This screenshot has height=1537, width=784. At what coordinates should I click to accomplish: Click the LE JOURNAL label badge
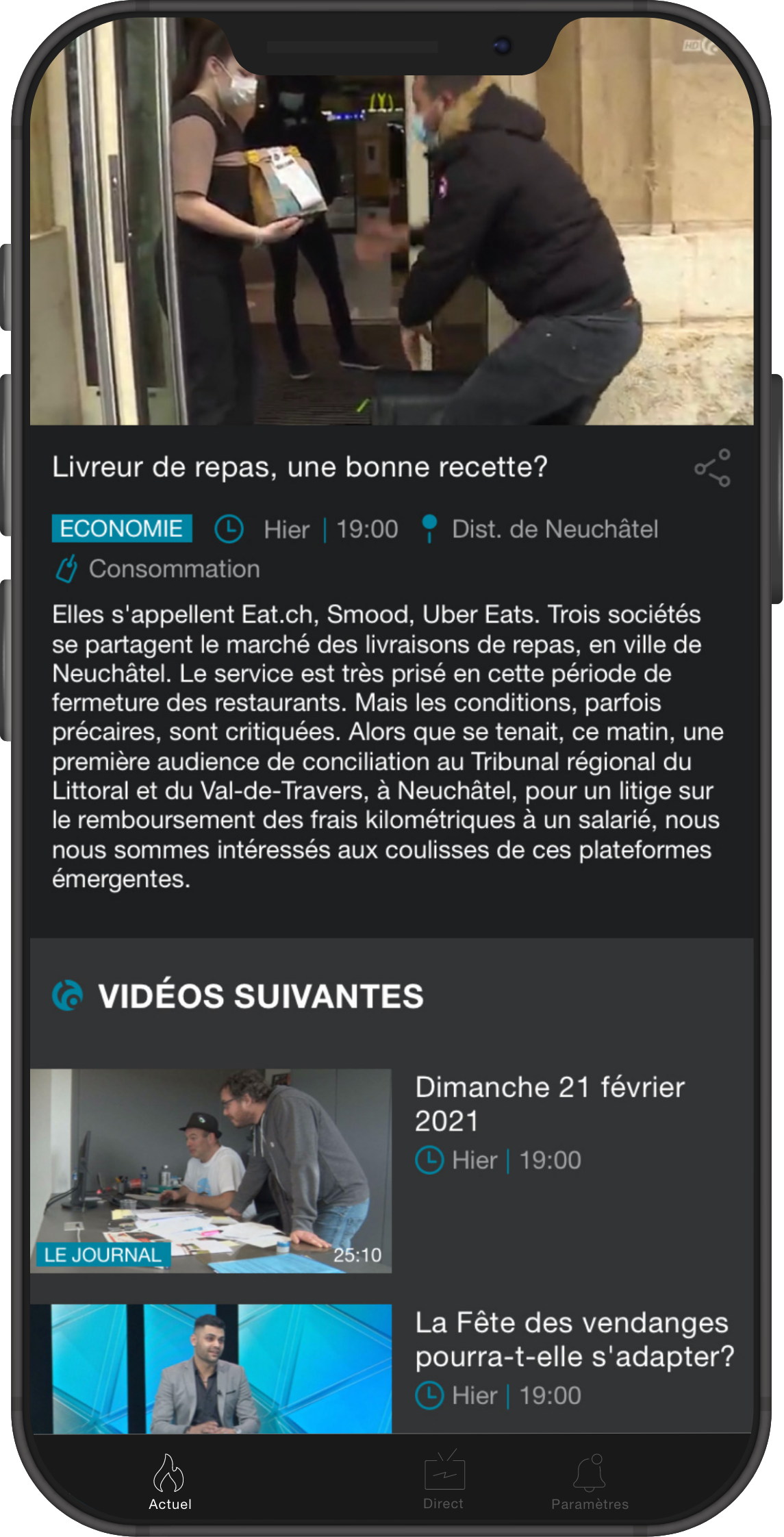point(103,1255)
